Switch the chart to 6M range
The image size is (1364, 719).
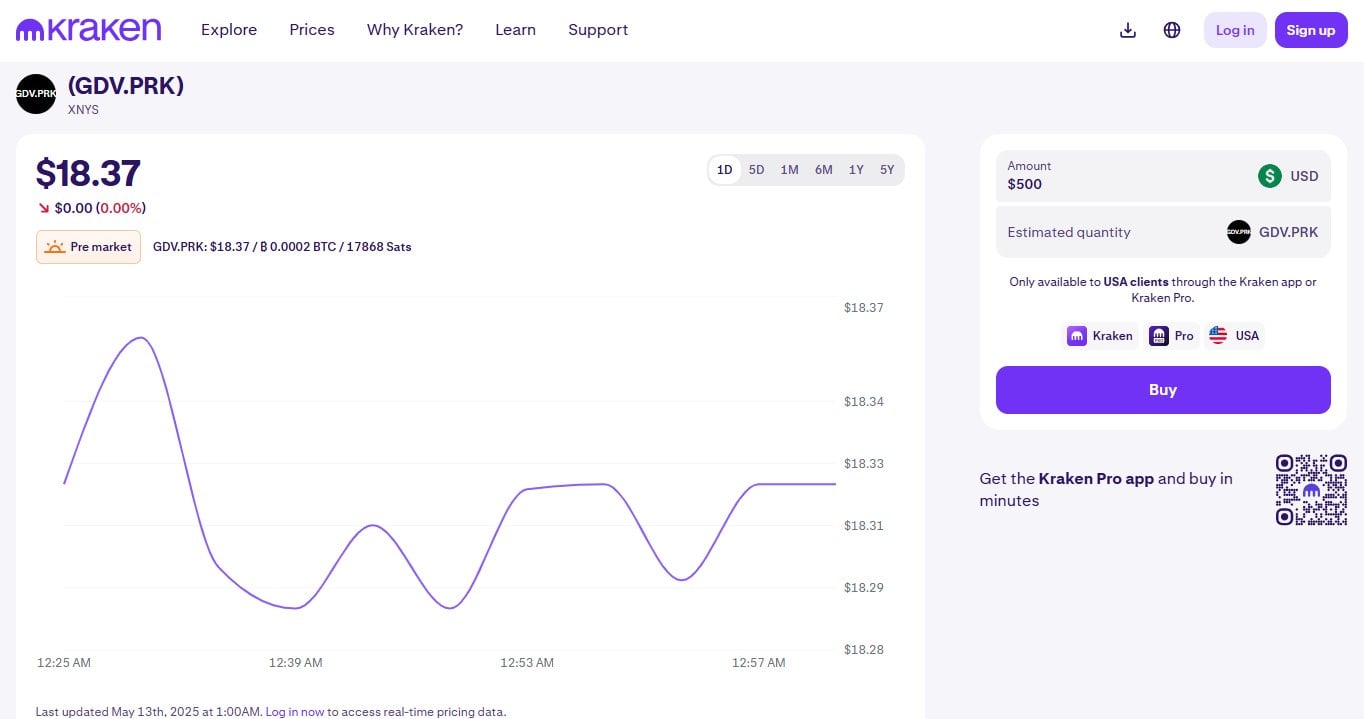point(824,170)
